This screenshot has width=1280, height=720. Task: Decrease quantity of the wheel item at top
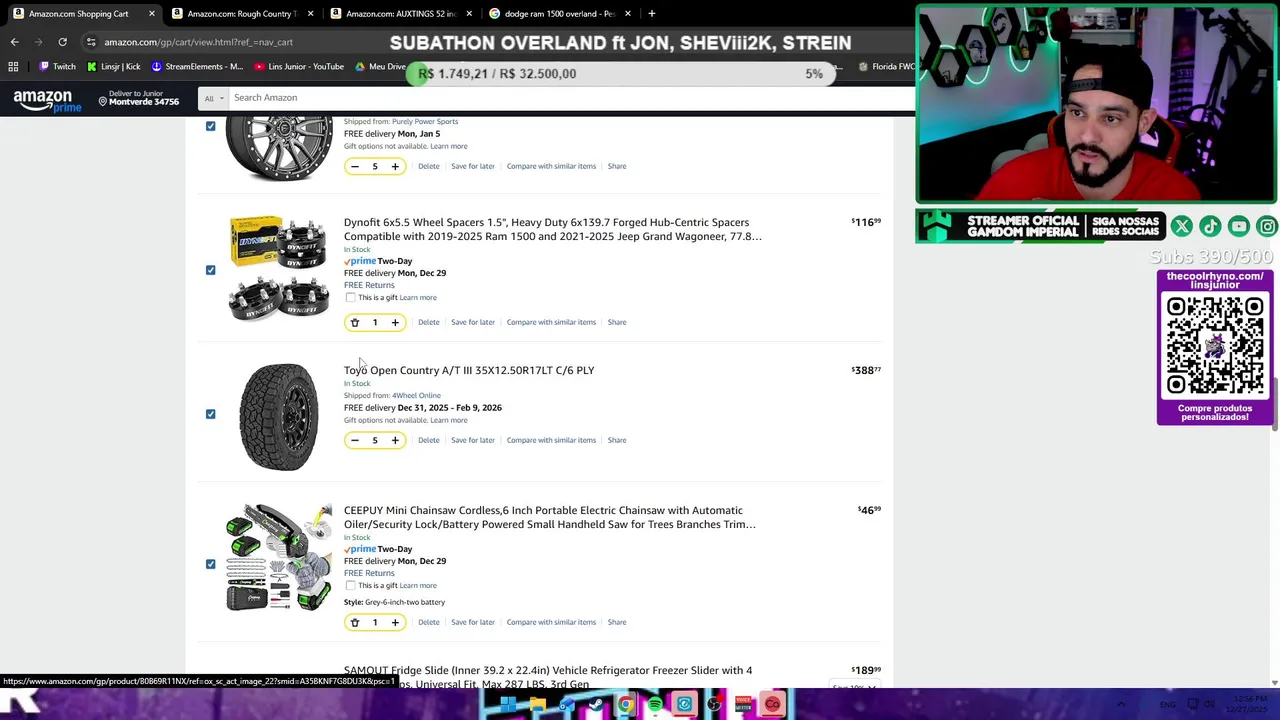pyautogui.click(x=354, y=166)
